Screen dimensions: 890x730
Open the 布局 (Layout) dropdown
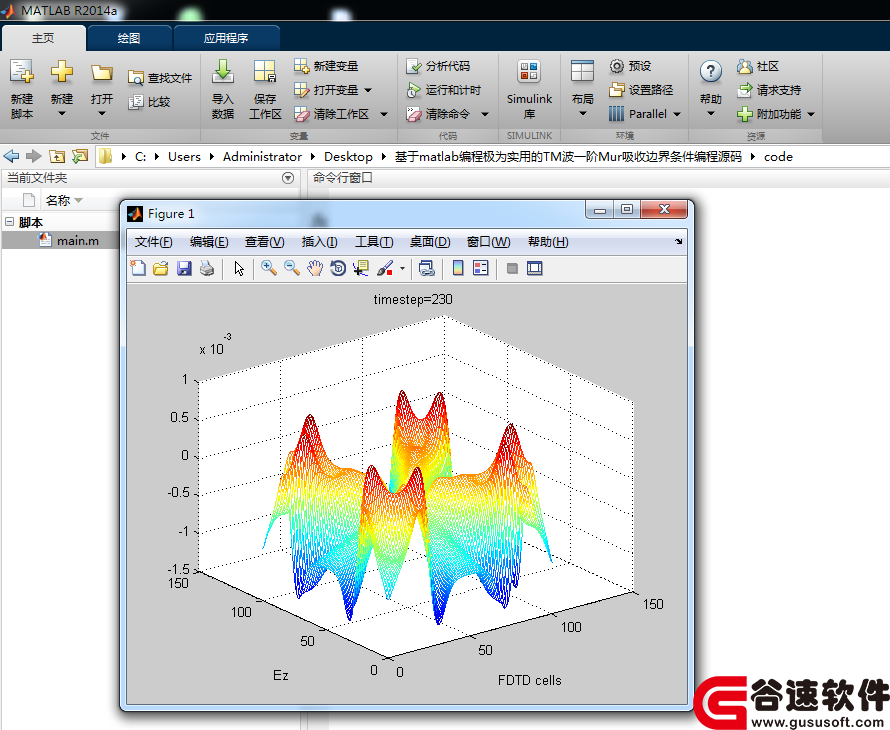582,106
